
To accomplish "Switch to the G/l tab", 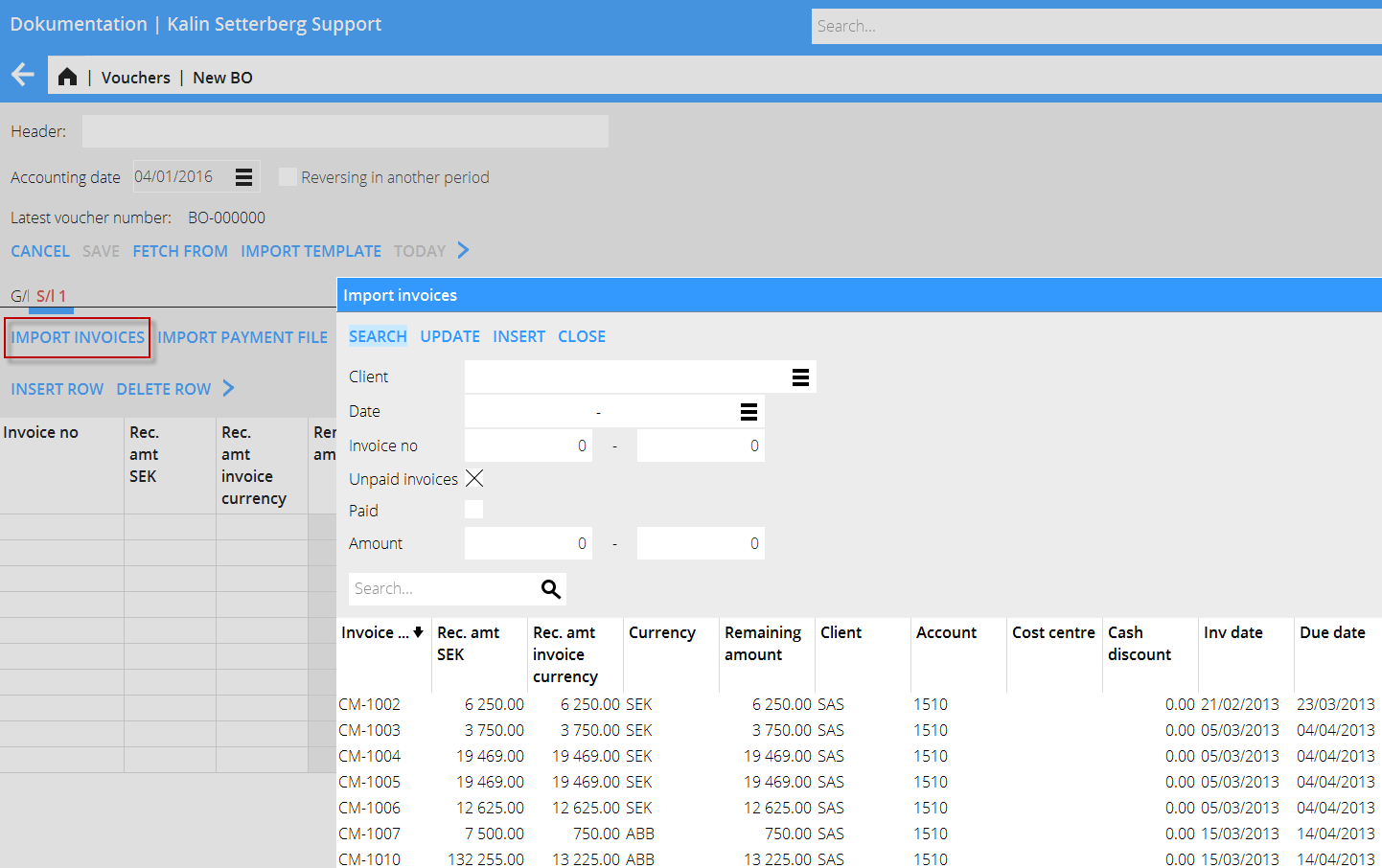I will coord(19,296).
